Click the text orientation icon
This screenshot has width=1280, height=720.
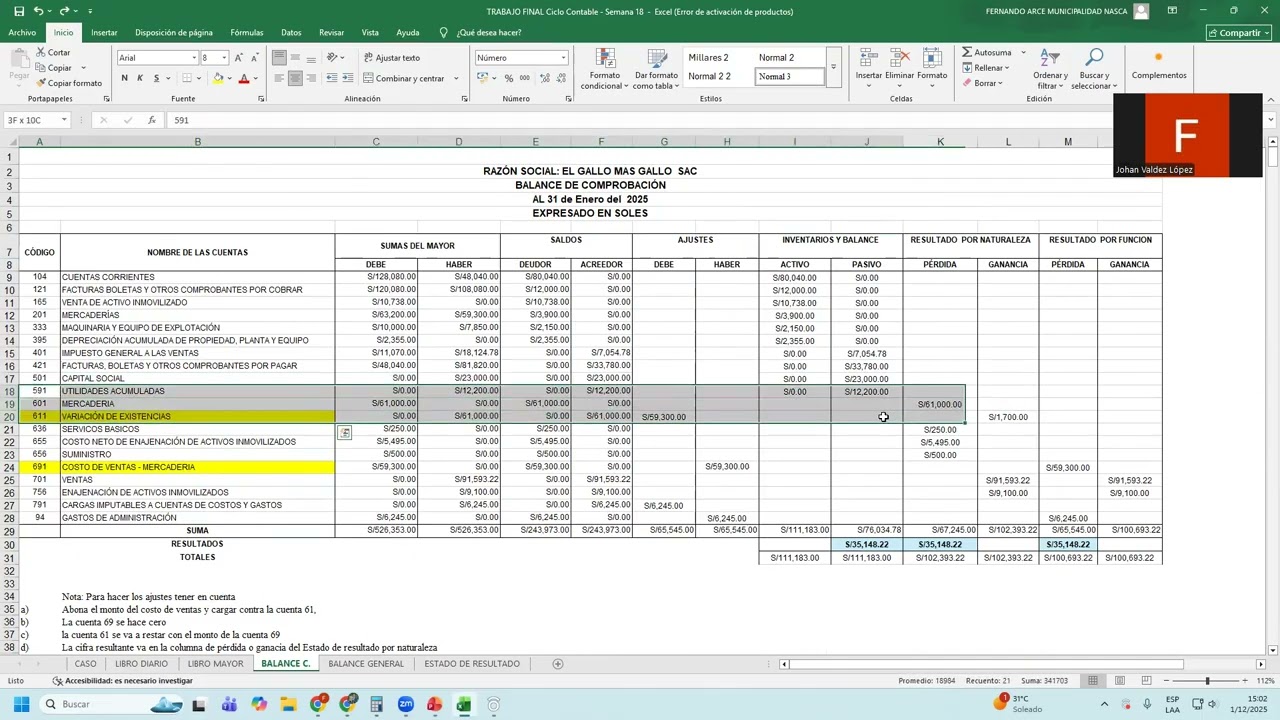[x=333, y=57]
